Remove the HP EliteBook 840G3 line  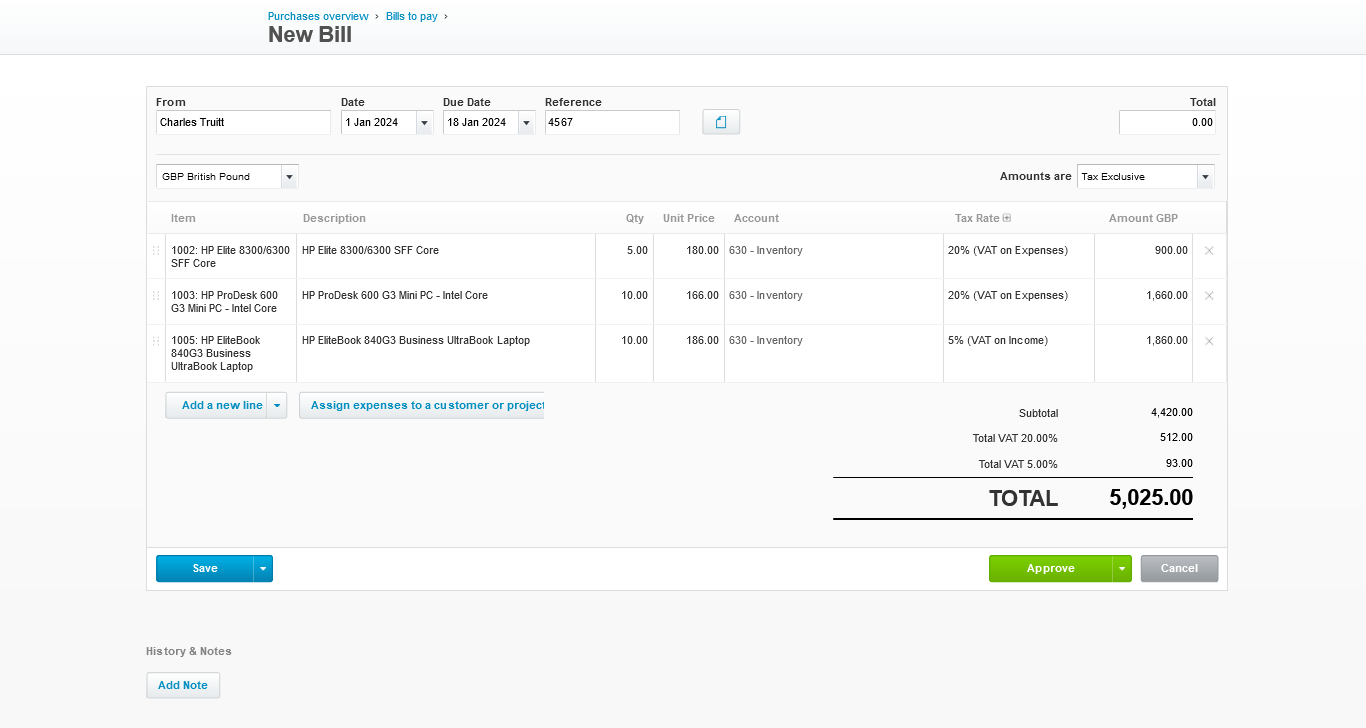(x=1209, y=341)
